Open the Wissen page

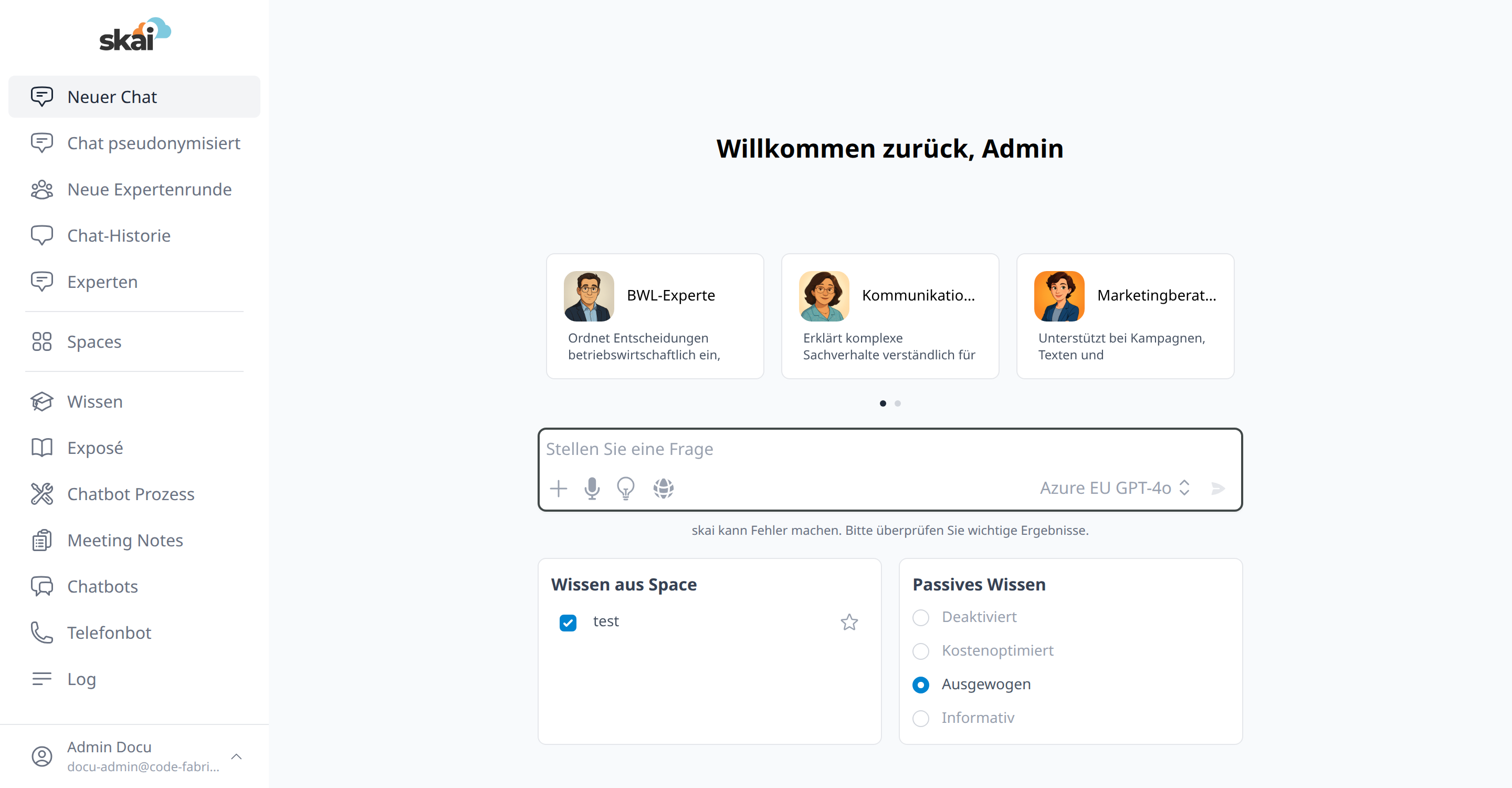click(134, 402)
